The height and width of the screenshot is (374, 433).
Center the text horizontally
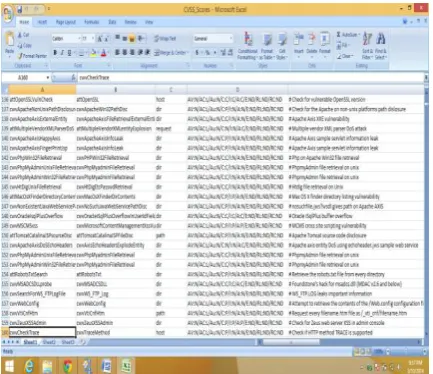pyautogui.click(x=124, y=52)
